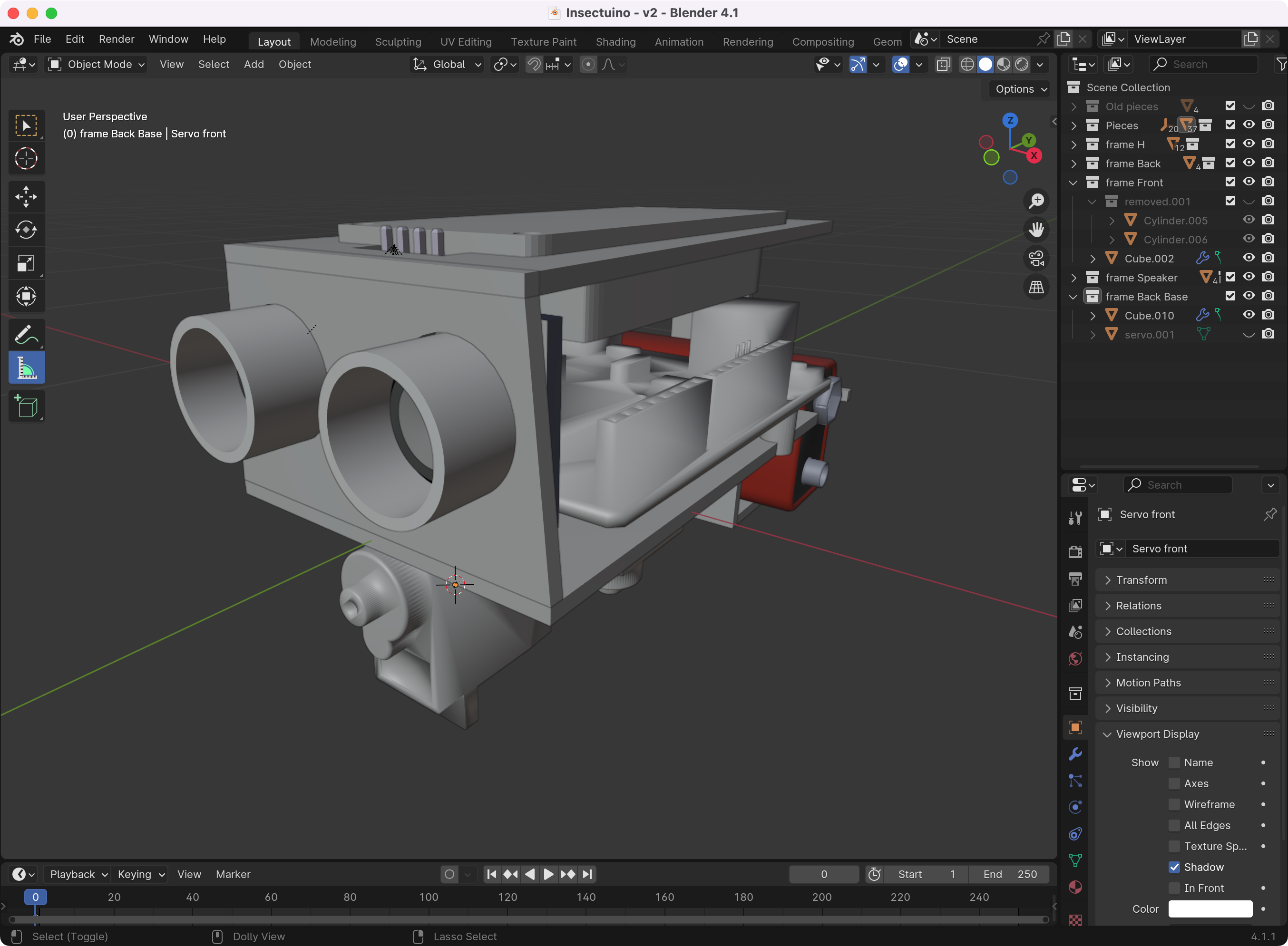The image size is (1288, 946).
Task: Click the outliner Search field
Action: tap(1203, 64)
